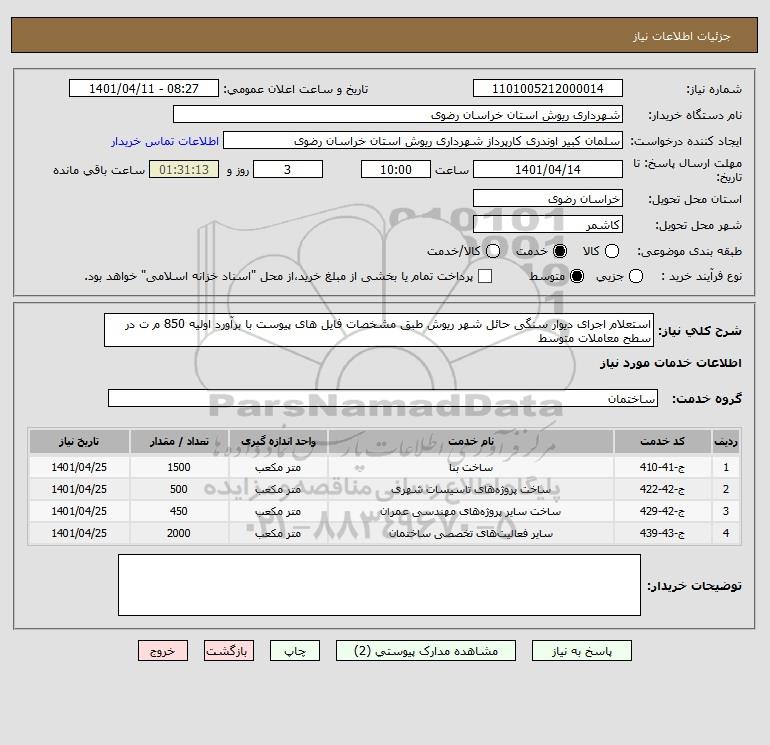Click the ردیف column header
This screenshot has width=770, height=745.
point(725,441)
